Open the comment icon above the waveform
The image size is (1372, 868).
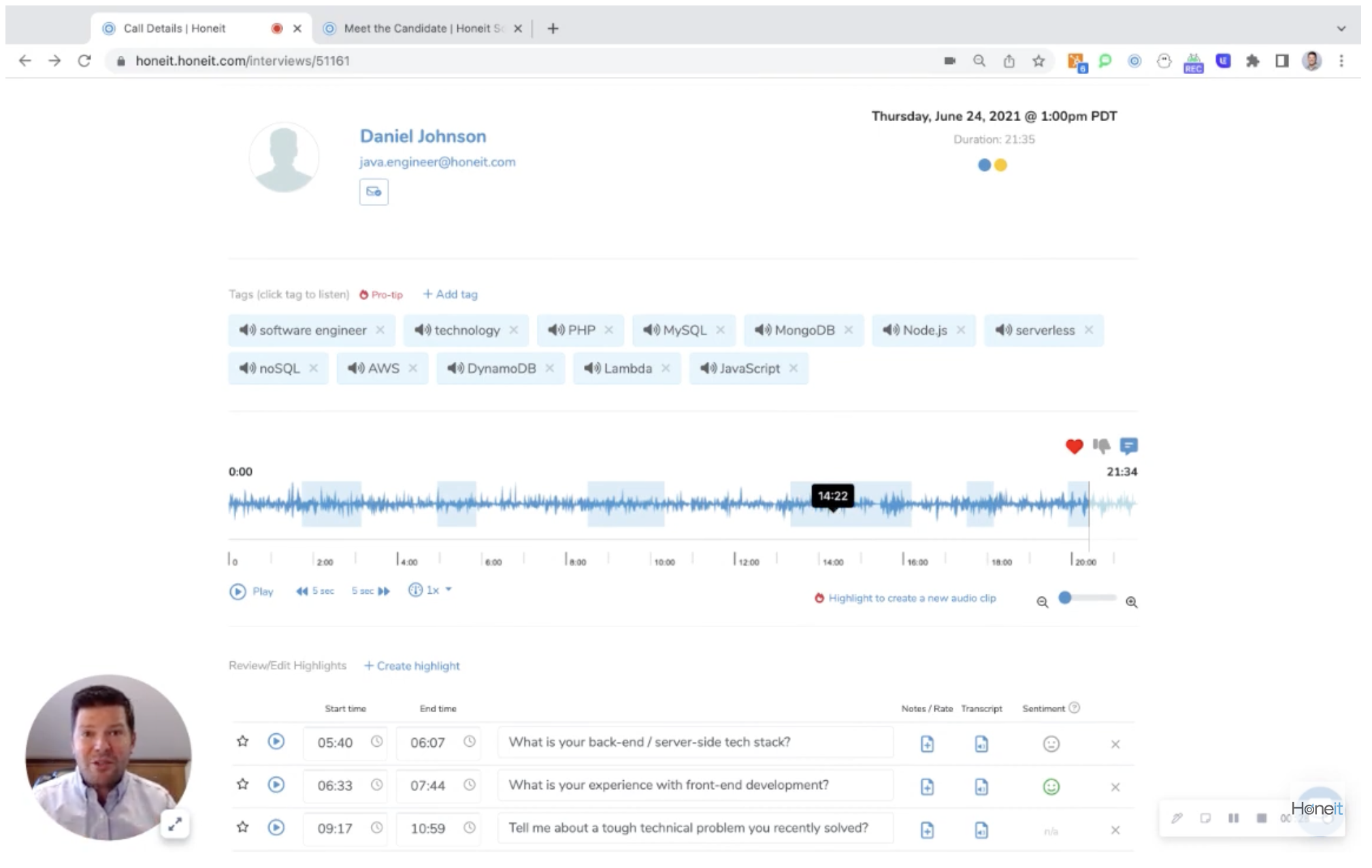[1128, 446]
